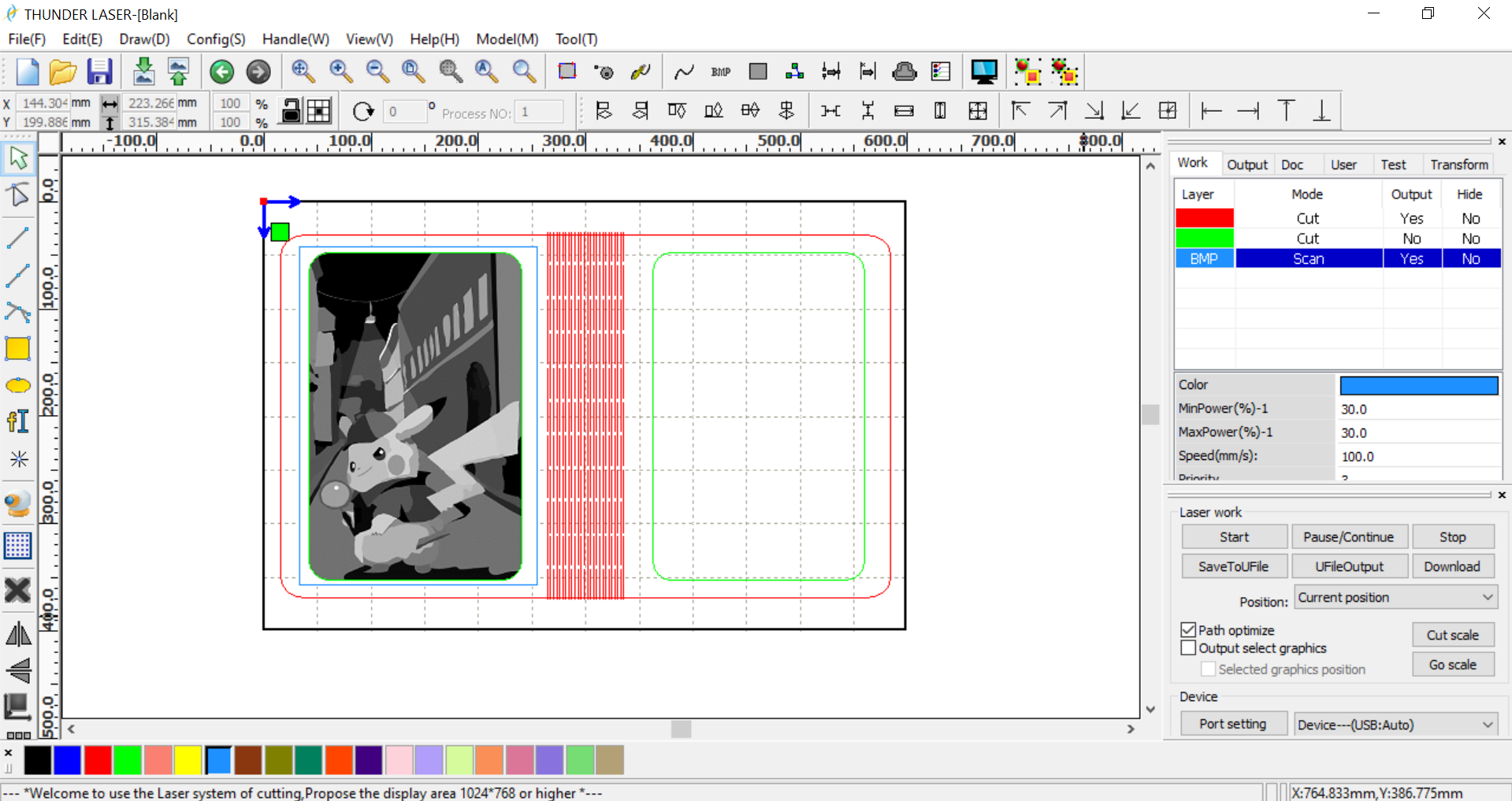Switch to the Transform tab
Image resolution: width=1512 pixels, height=801 pixels.
pos(1459,165)
